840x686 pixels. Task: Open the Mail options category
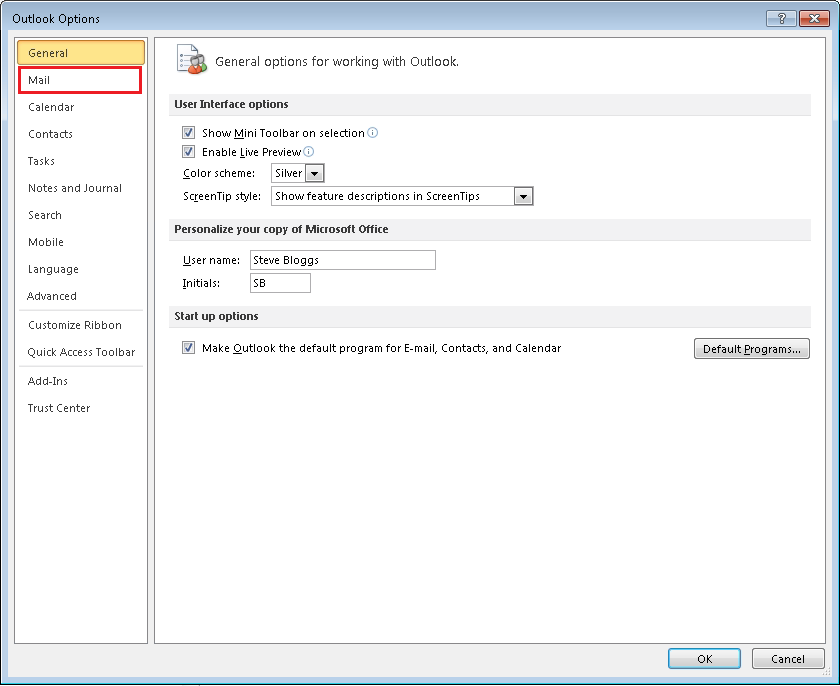coord(80,80)
